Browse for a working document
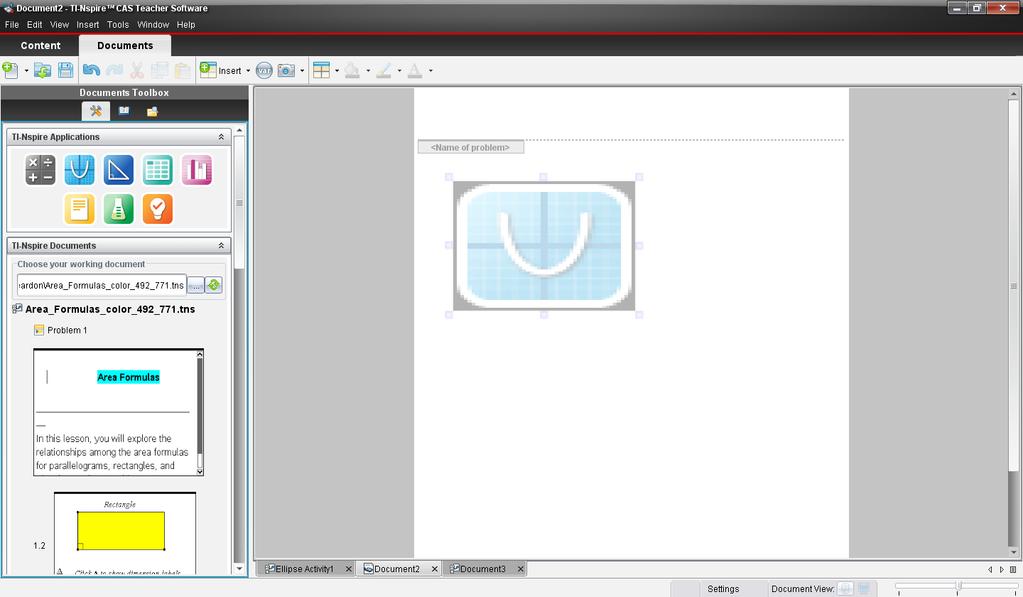Image resolution: width=1023 pixels, height=597 pixels. (x=196, y=285)
